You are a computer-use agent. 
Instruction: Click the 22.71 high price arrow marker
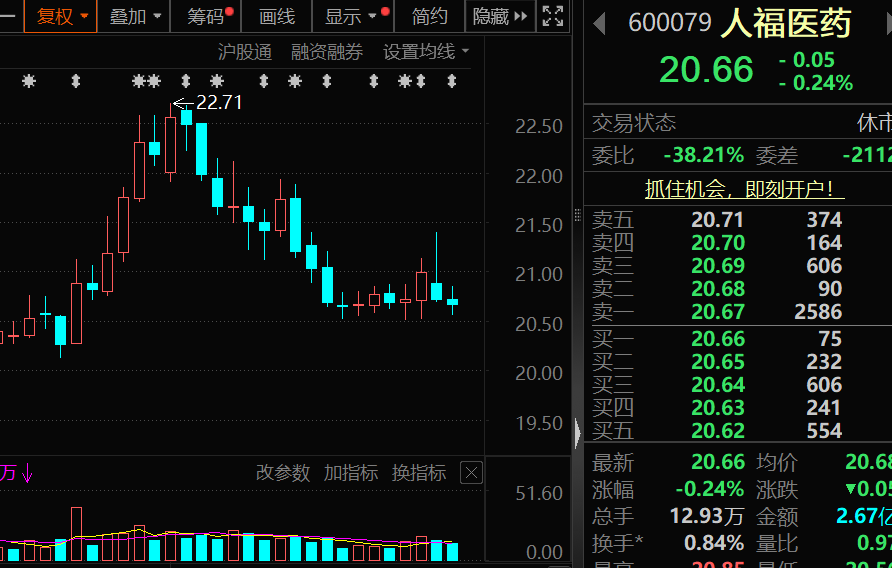[x=181, y=102]
